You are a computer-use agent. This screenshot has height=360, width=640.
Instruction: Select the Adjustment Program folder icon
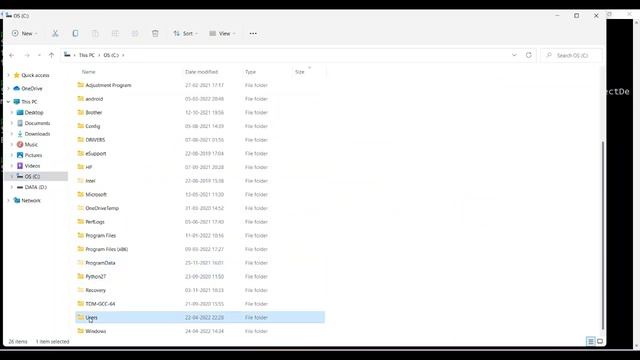coord(80,85)
